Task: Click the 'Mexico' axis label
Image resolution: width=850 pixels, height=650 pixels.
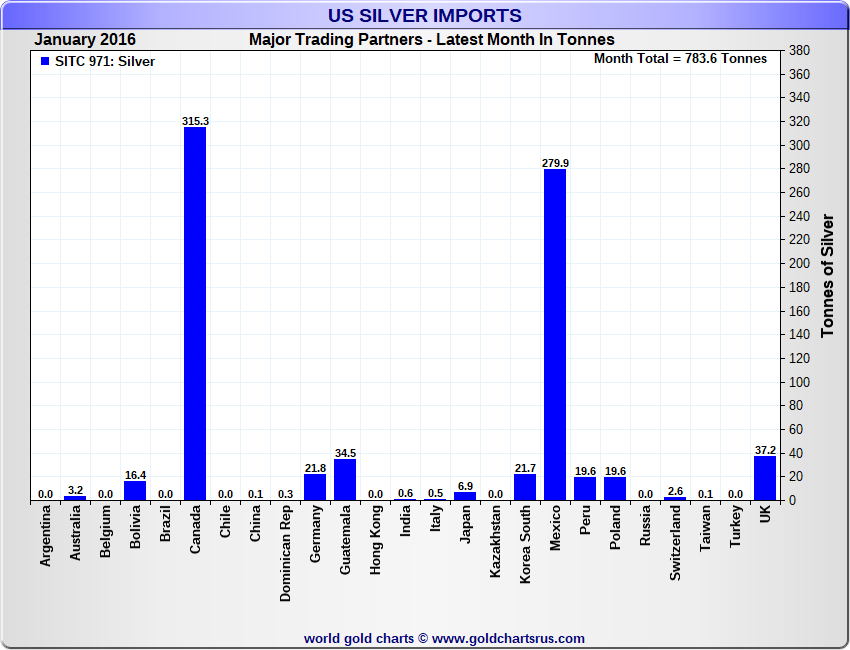Action: 555,528
